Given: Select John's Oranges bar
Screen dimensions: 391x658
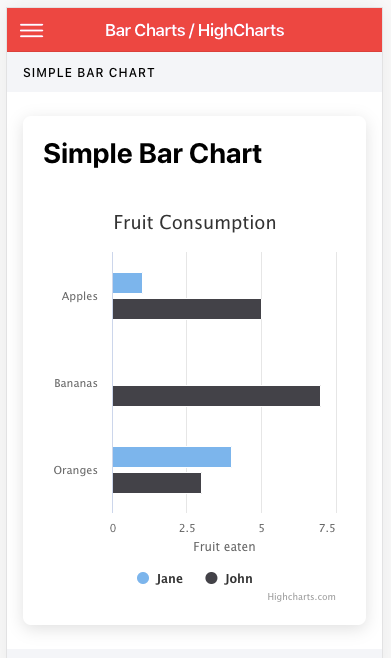Looking at the screenshot, I should [x=157, y=483].
